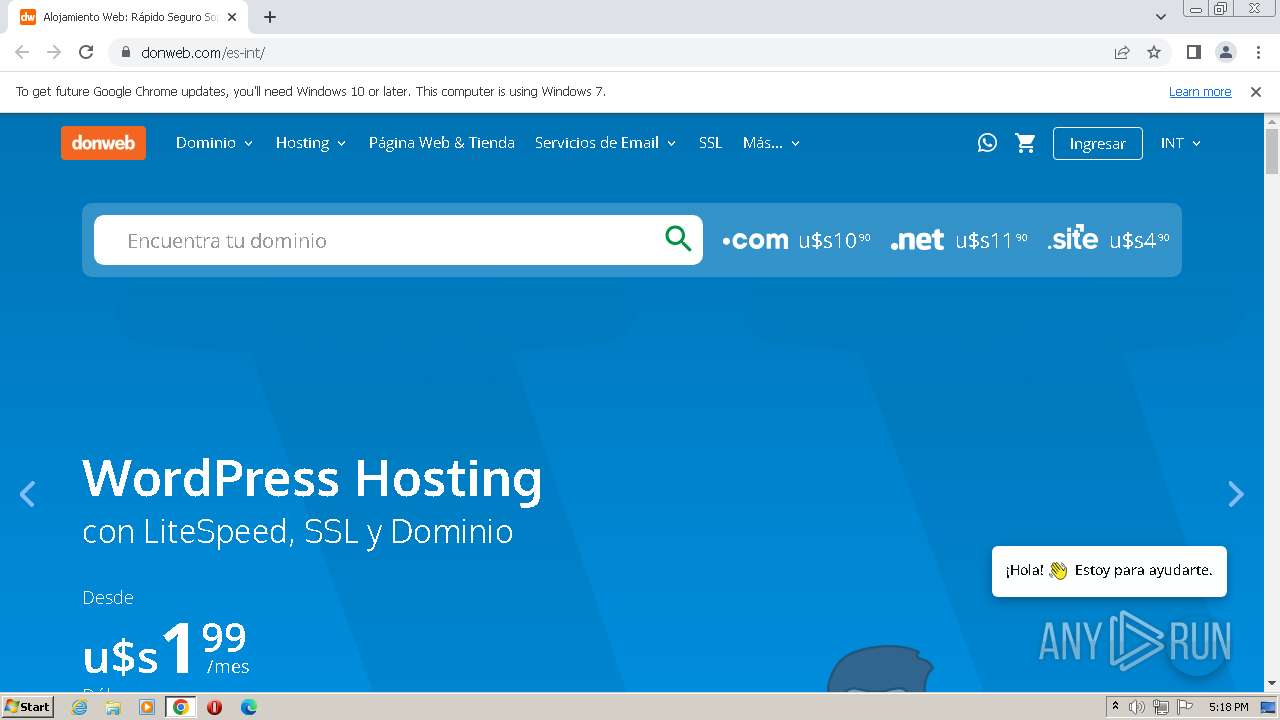
Task: Click the browser forward arrow
Action: [54, 52]
